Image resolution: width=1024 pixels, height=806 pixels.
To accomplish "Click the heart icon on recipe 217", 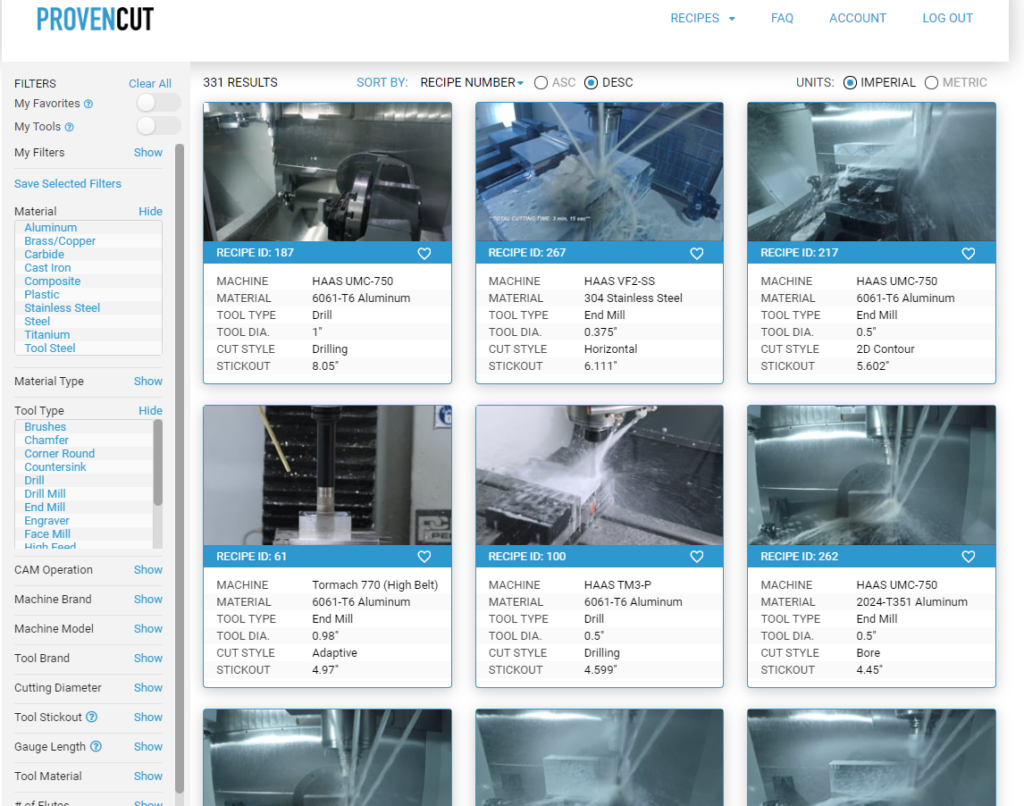I will point(968,253).
